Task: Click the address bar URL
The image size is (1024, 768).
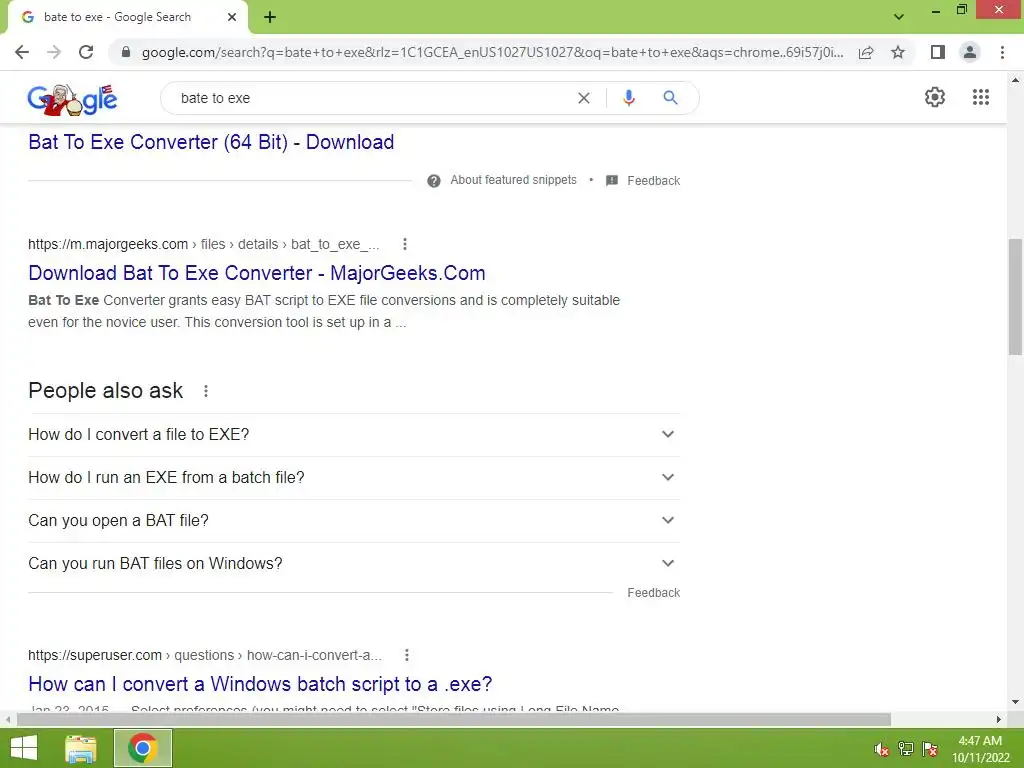Action: (x=492, y=52)
